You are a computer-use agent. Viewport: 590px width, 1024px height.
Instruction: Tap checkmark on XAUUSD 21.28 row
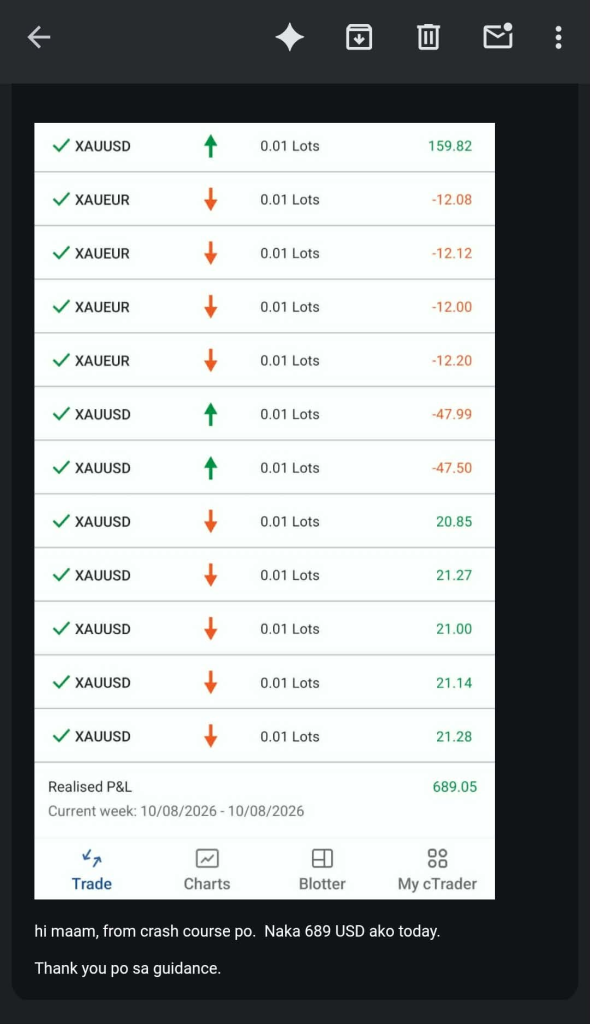[x=61, y=736]
